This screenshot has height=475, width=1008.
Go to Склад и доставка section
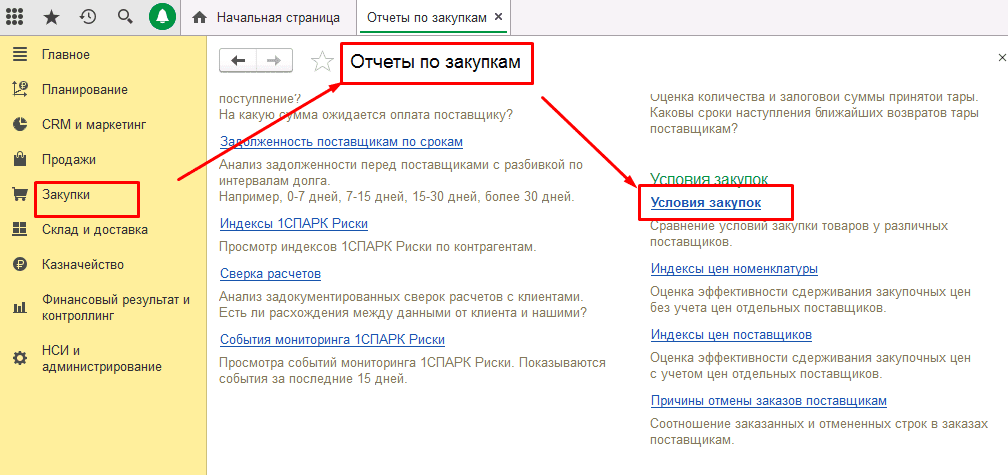[x=94, y=230]
